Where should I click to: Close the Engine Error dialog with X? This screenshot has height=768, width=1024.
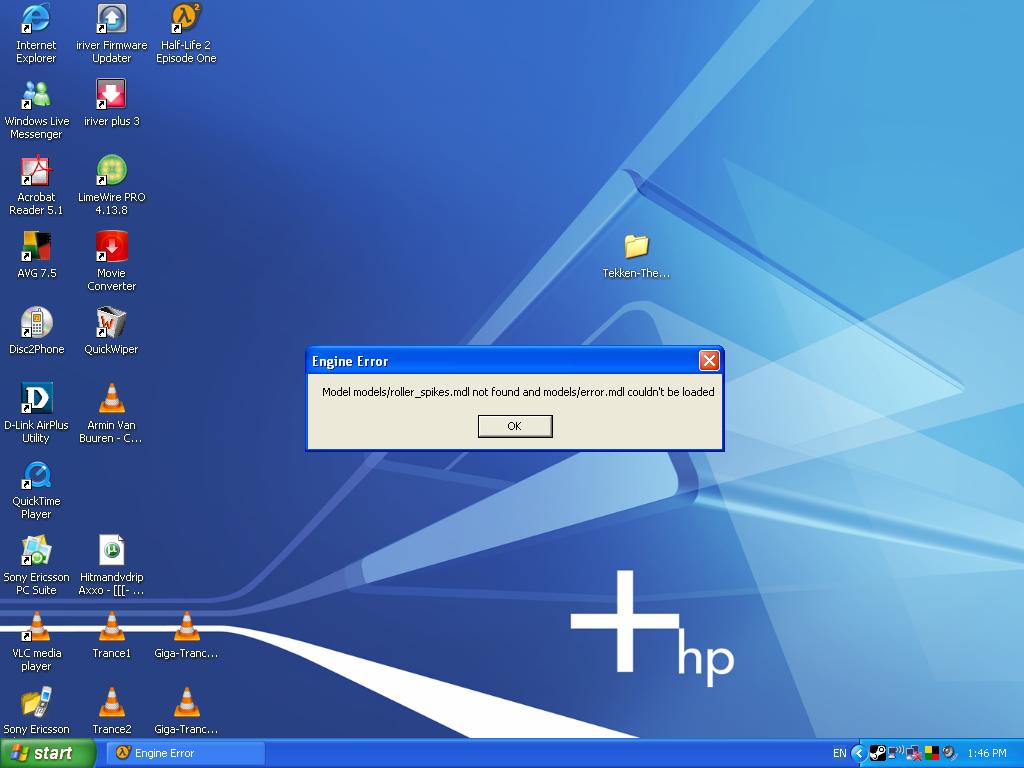coord(709,360)
